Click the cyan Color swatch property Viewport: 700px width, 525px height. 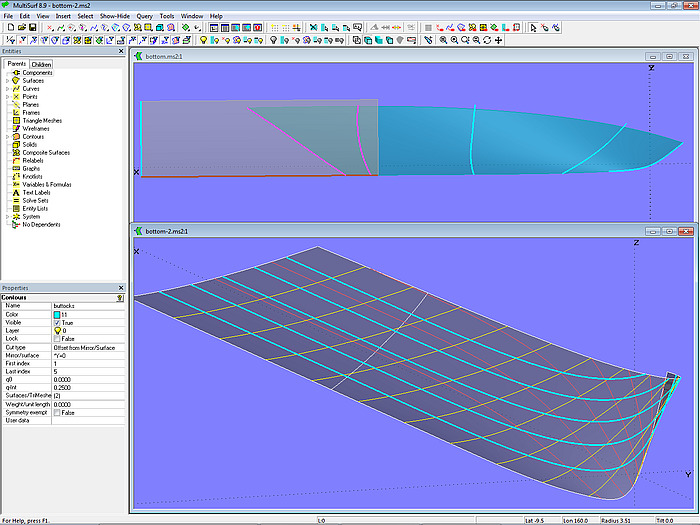(57, 315)
